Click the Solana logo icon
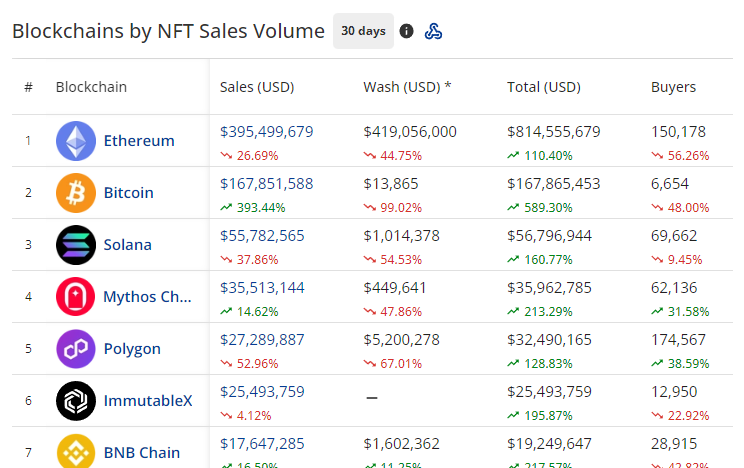Image resolution: width=744 pixels, height=468 pixels. [x=76, y=245]
